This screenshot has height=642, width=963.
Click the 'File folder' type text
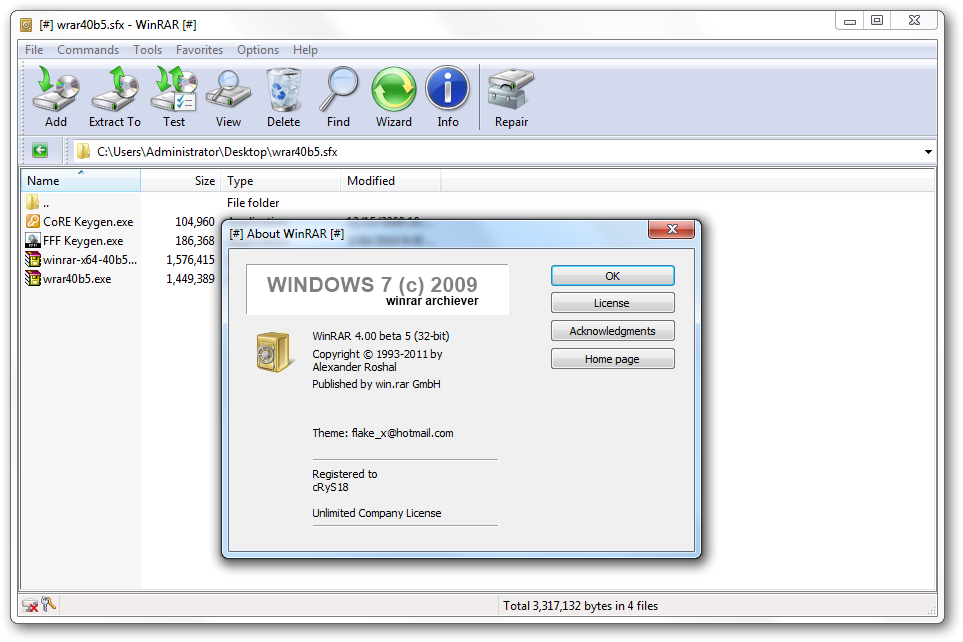[x=253, y=203]
